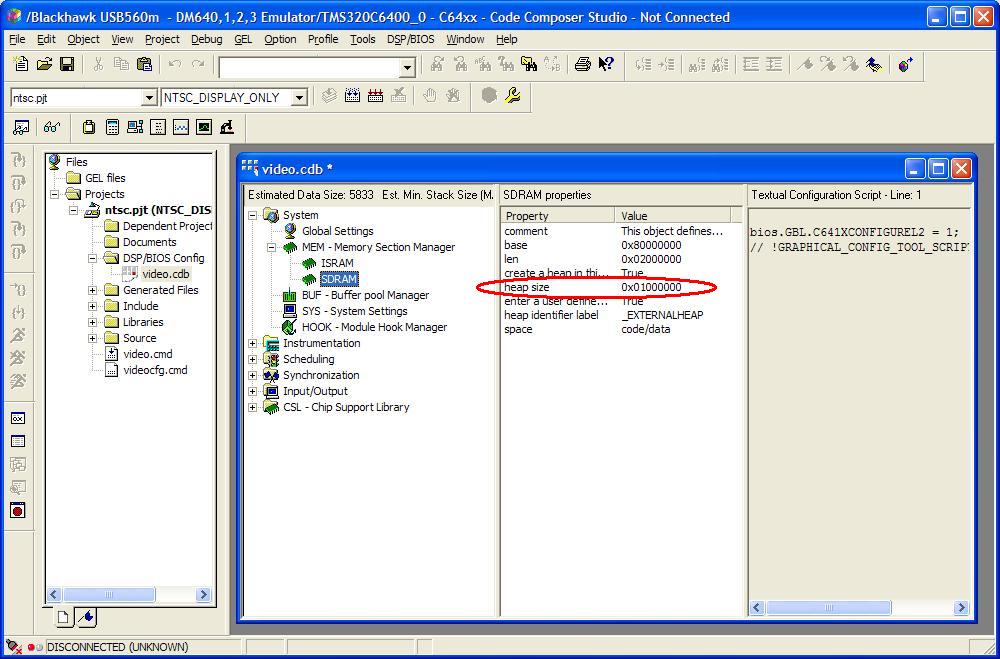Open the Profile menu
The width and height of the screenshot is (1000, 659).
point(323,39)
